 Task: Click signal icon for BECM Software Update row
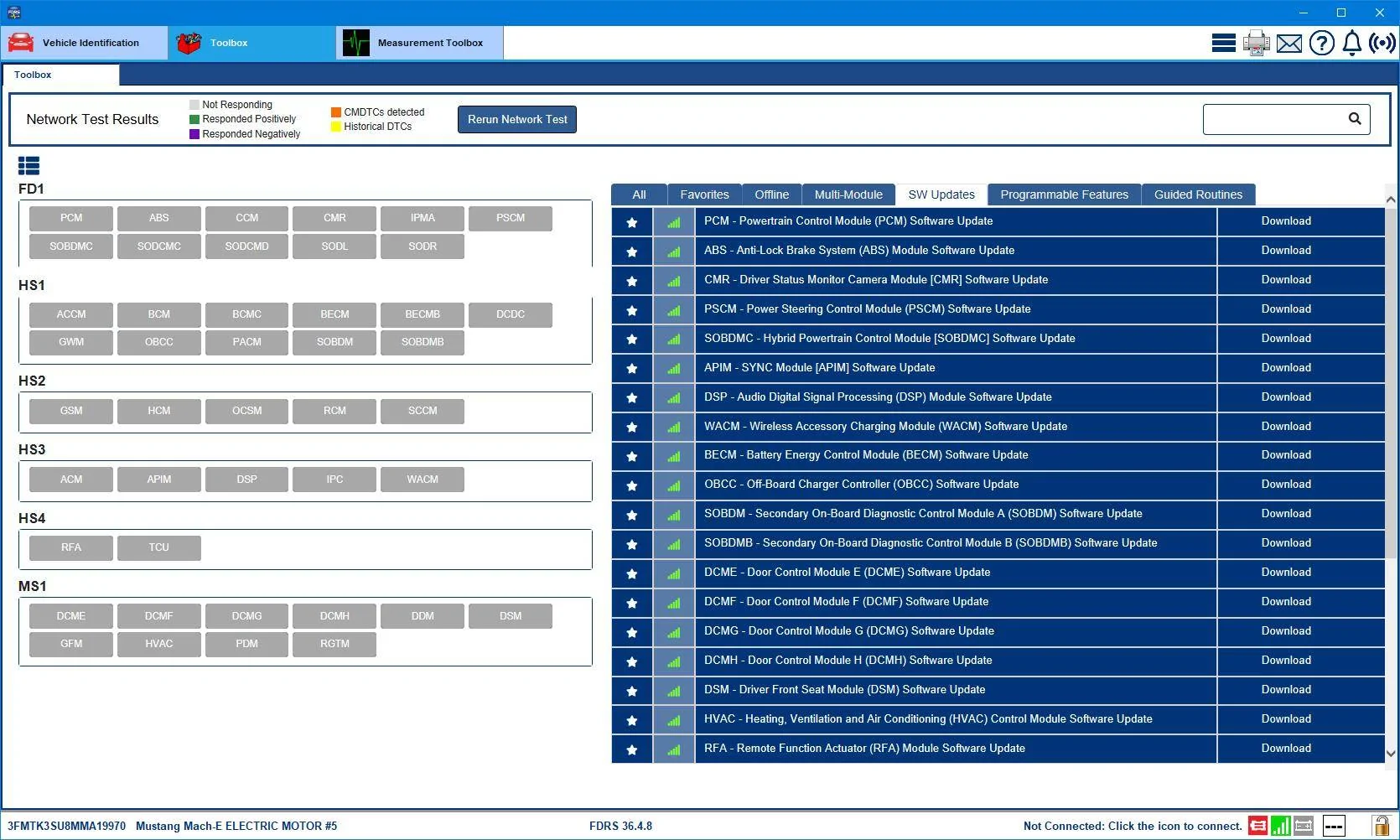coord(674,456)
